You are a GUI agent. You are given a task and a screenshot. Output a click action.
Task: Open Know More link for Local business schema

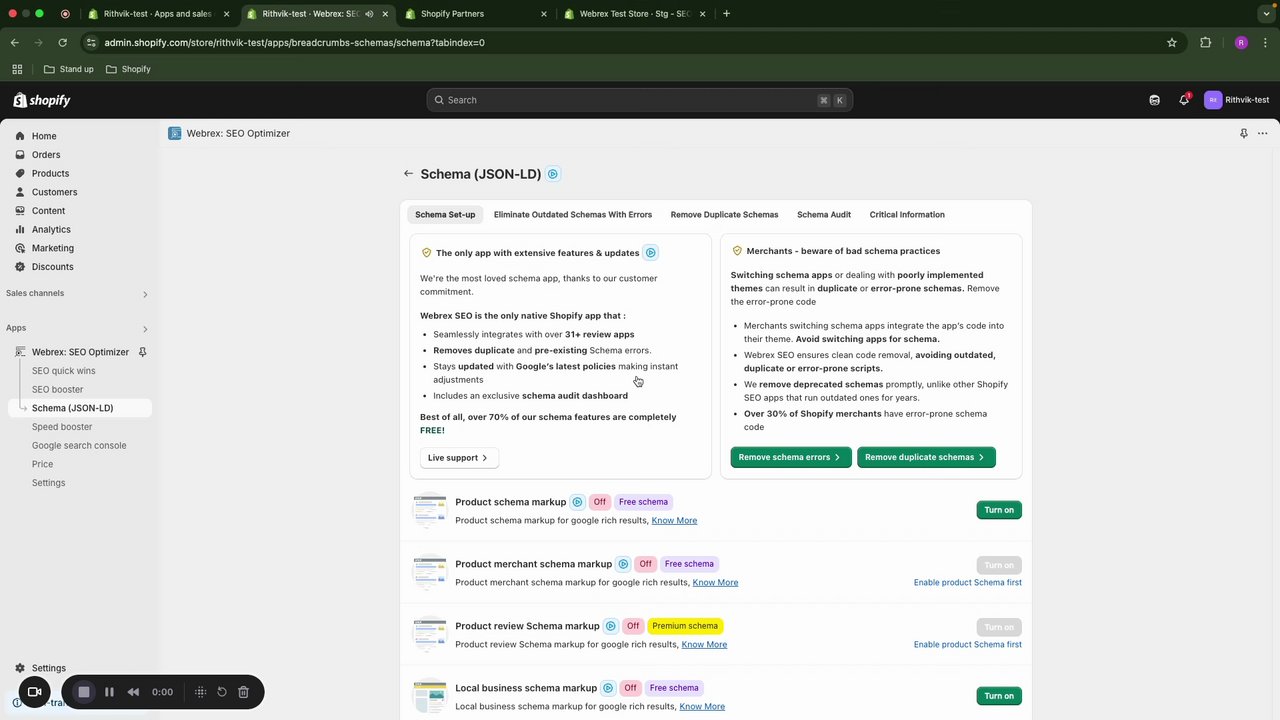click(702, 707)
